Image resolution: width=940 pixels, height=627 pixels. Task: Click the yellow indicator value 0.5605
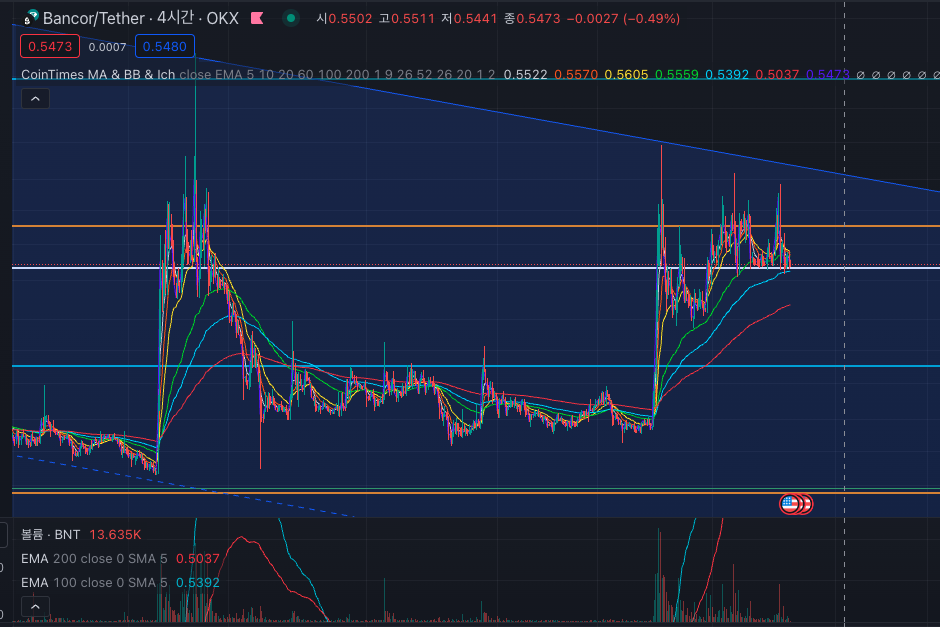tap(626, 74)
